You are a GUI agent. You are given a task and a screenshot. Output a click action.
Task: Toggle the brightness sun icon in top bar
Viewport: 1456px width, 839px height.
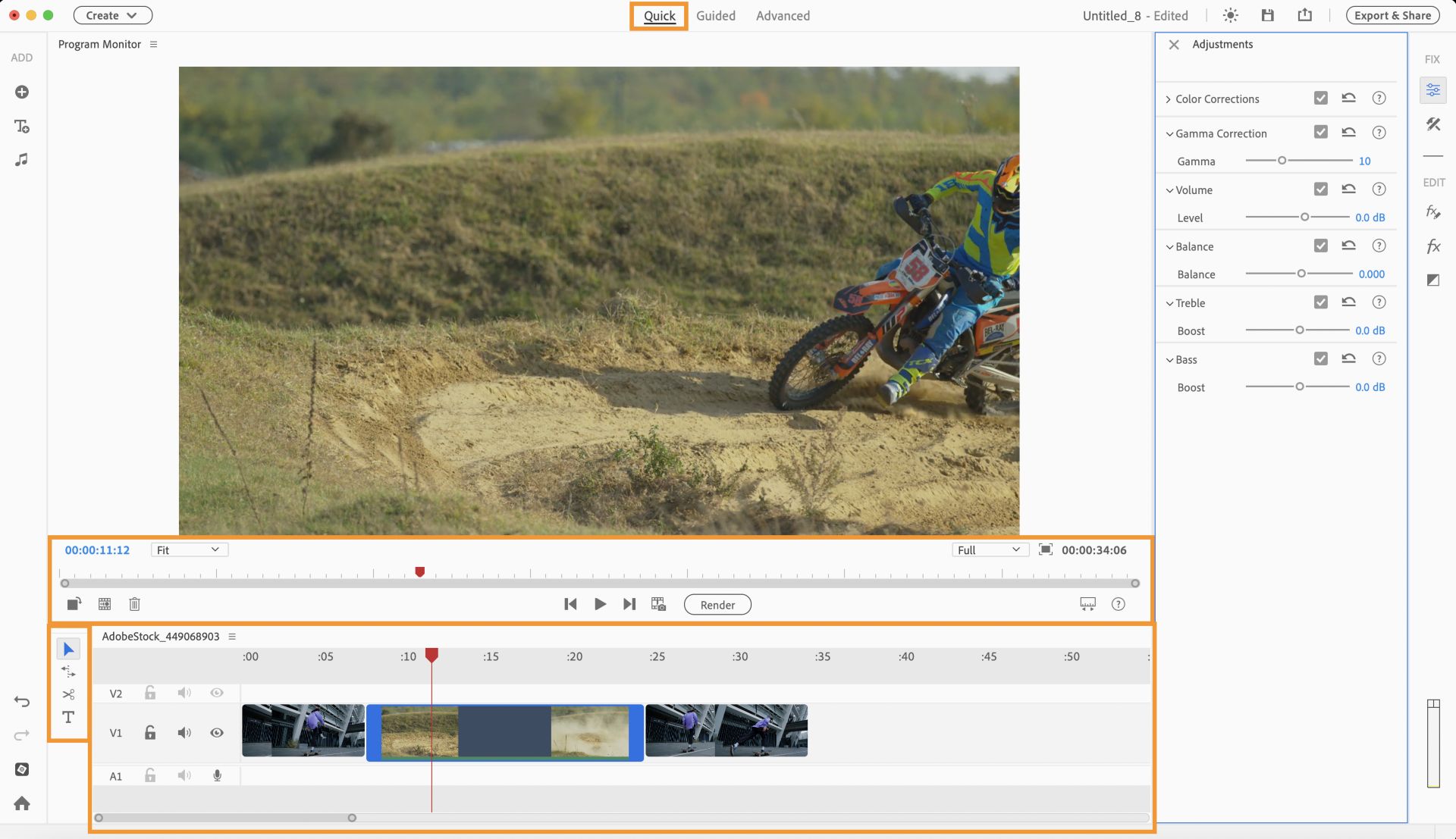click(x=1230, y=15)
